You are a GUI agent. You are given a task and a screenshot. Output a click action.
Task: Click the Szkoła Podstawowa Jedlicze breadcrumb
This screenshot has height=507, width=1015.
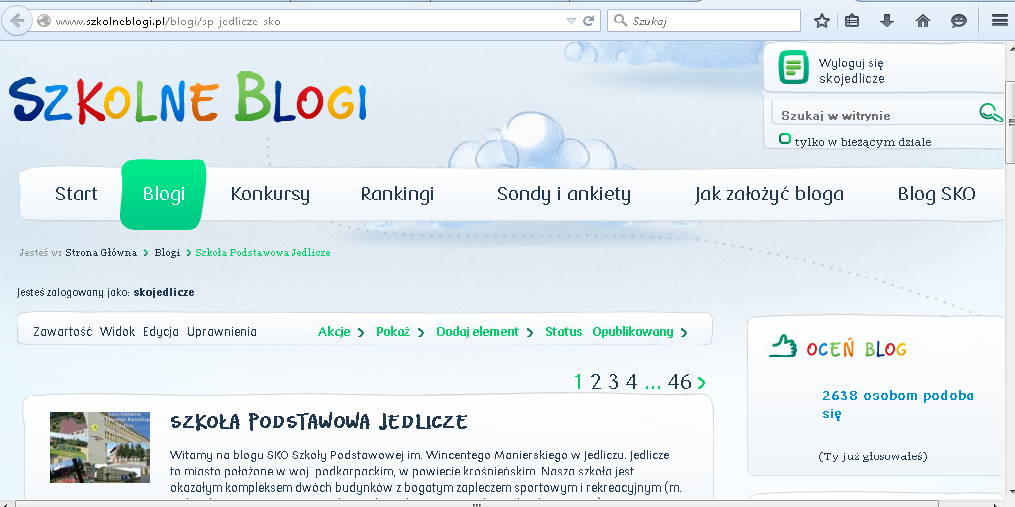(x=263, y=253)
